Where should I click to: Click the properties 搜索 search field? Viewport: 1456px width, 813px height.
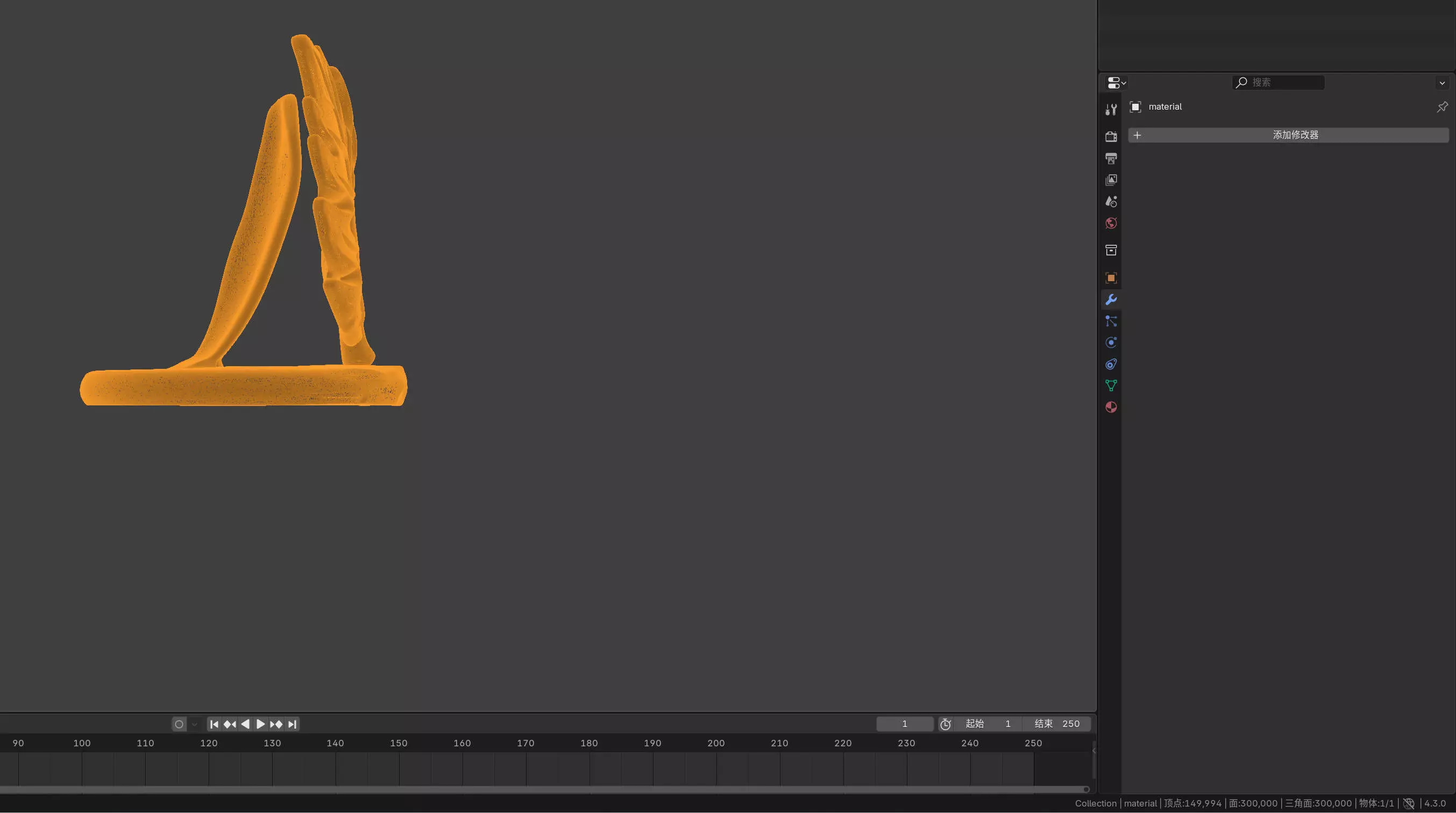tap(1279, 82)
